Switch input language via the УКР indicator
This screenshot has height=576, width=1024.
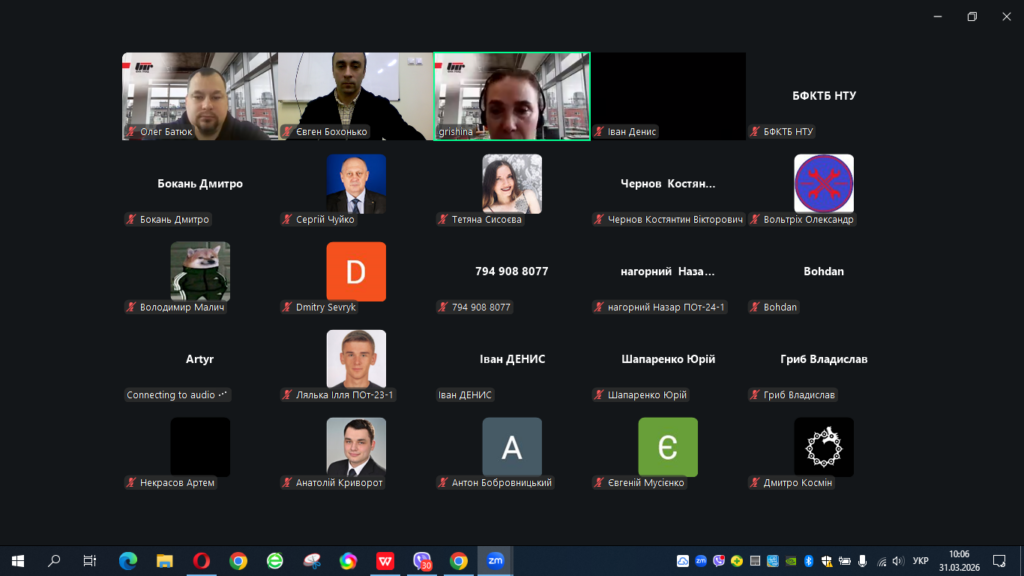(x=921, y=561)
